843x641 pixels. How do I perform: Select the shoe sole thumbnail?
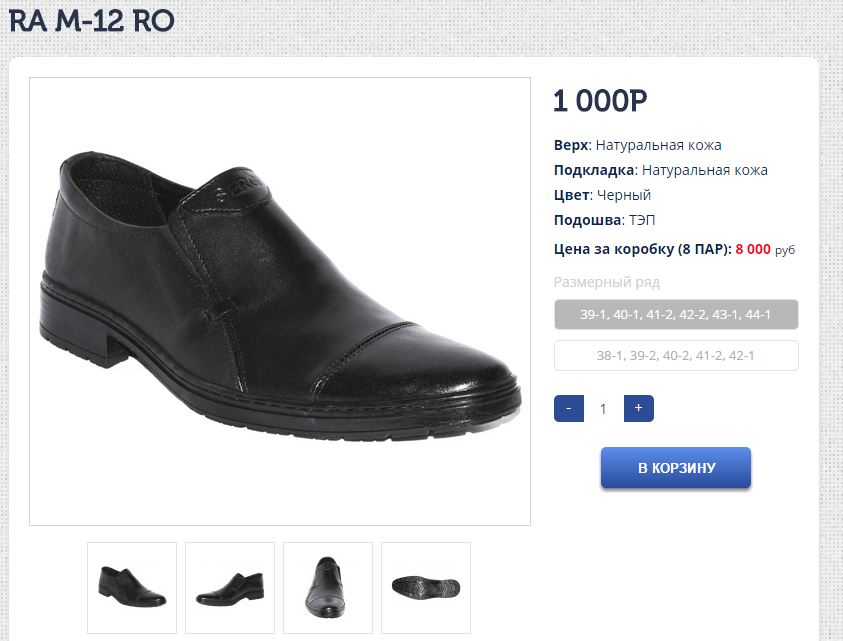point(426,586)
